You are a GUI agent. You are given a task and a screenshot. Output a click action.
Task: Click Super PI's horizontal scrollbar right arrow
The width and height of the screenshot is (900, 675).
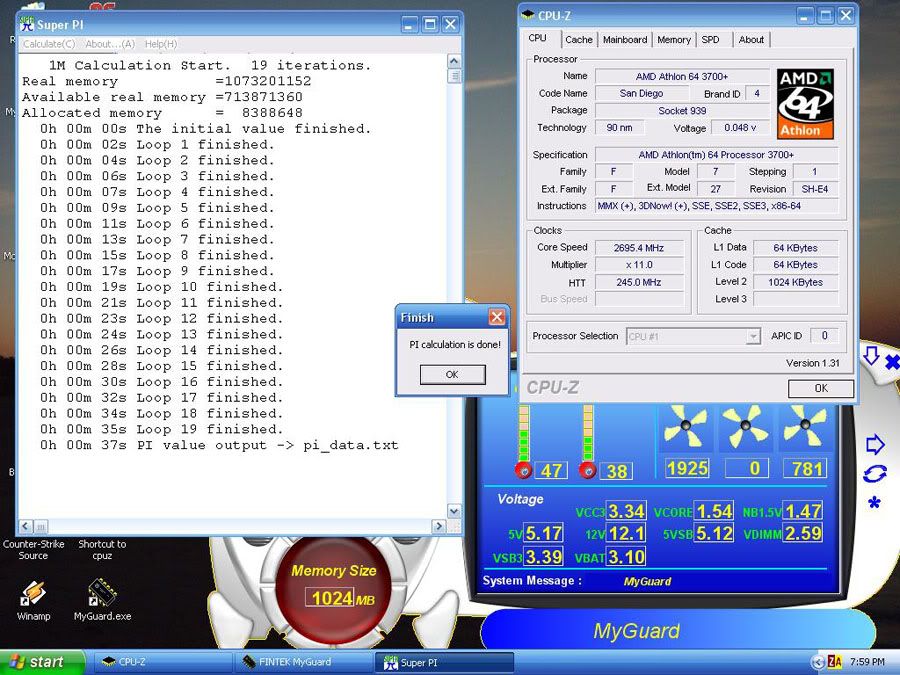(439, 526)
